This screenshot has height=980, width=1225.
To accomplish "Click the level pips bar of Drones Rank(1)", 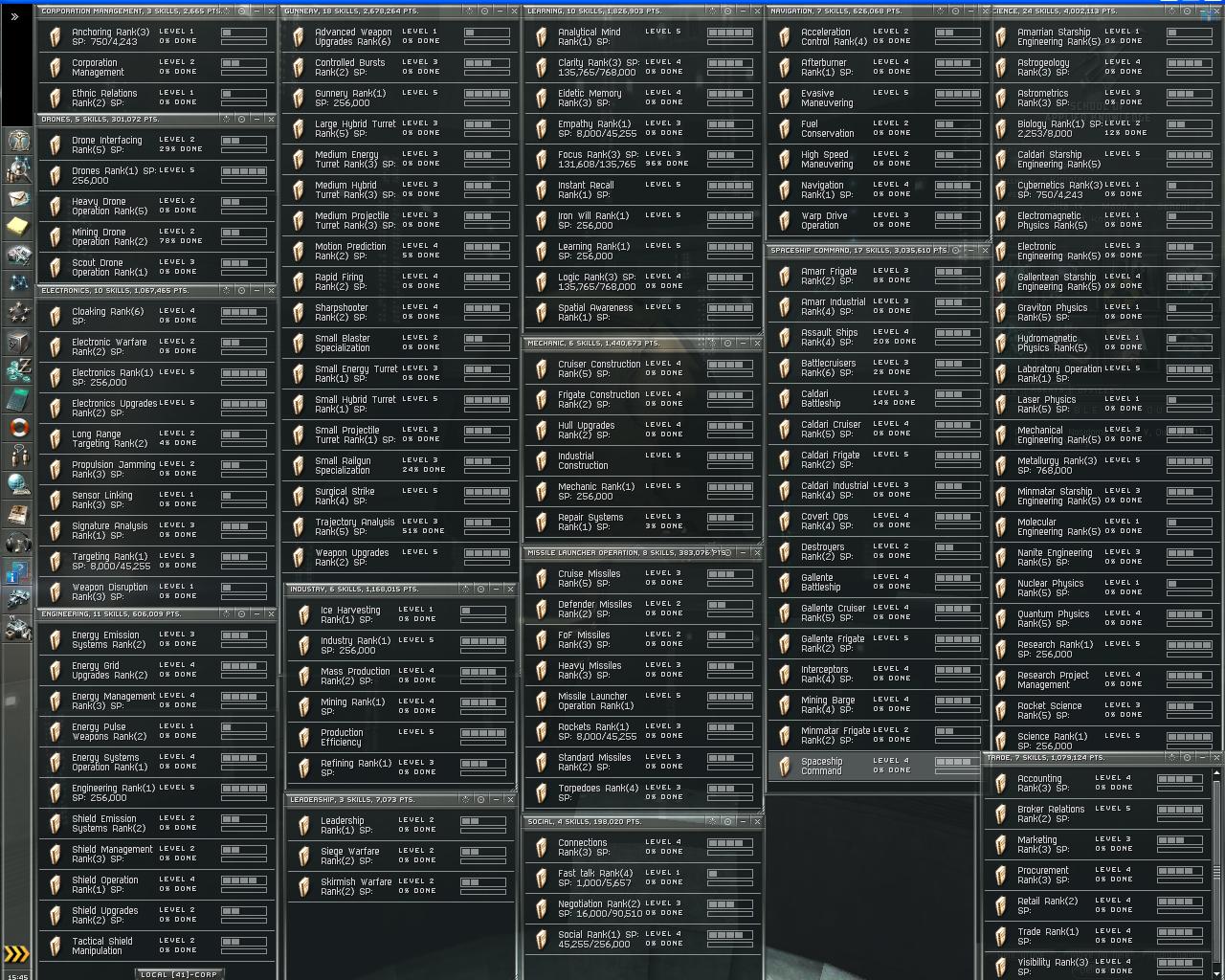I will [x=244, y=172].
